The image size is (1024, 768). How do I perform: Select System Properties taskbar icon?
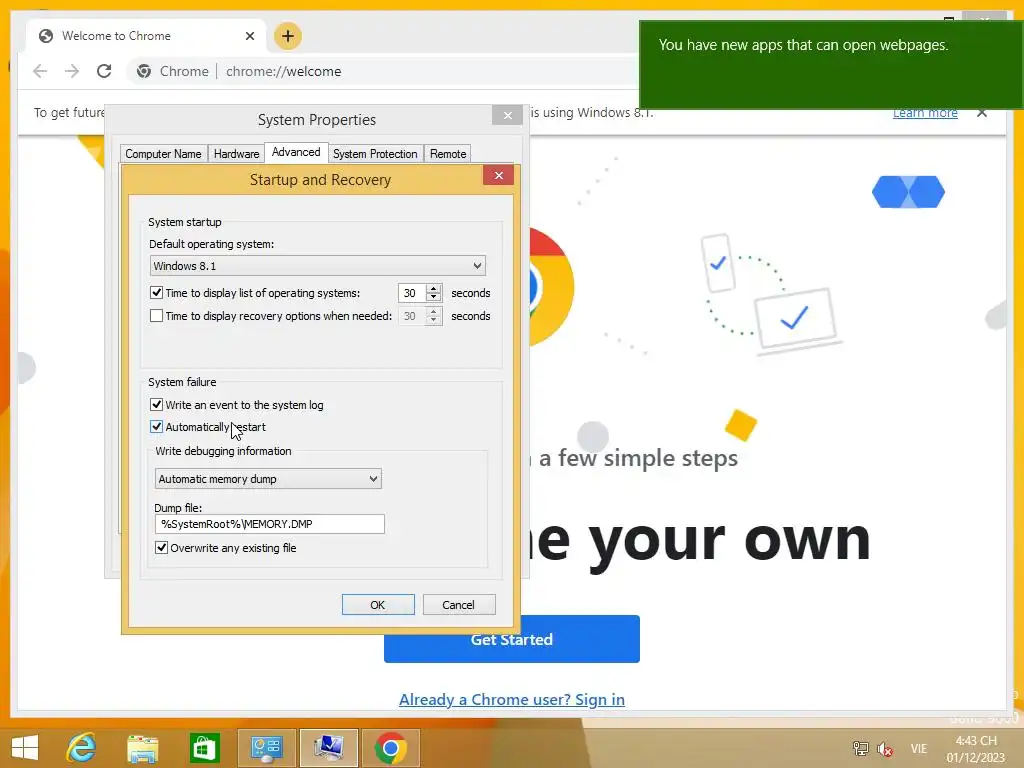click(328, 748)
